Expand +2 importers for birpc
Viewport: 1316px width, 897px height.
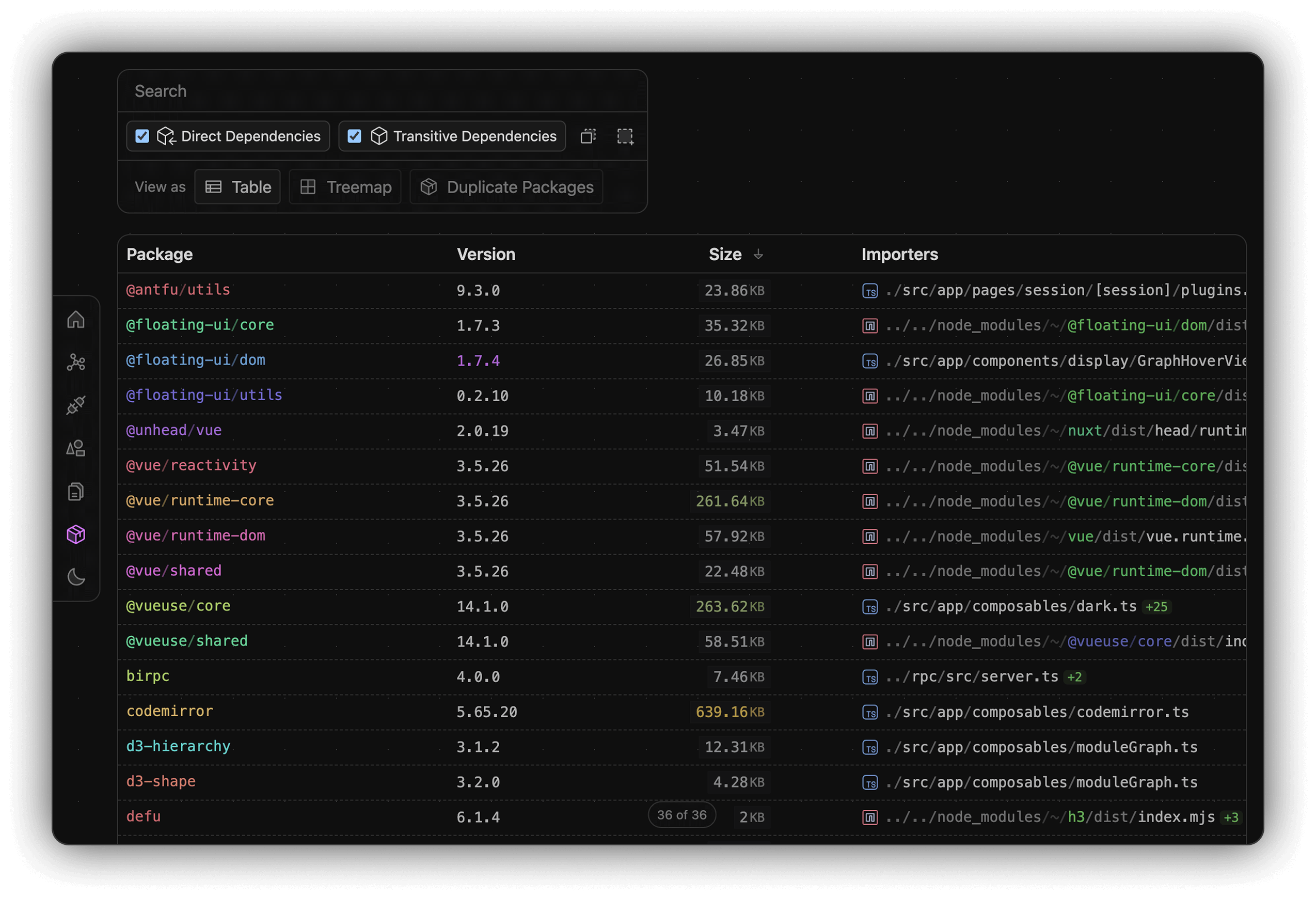click(1074, 678)
